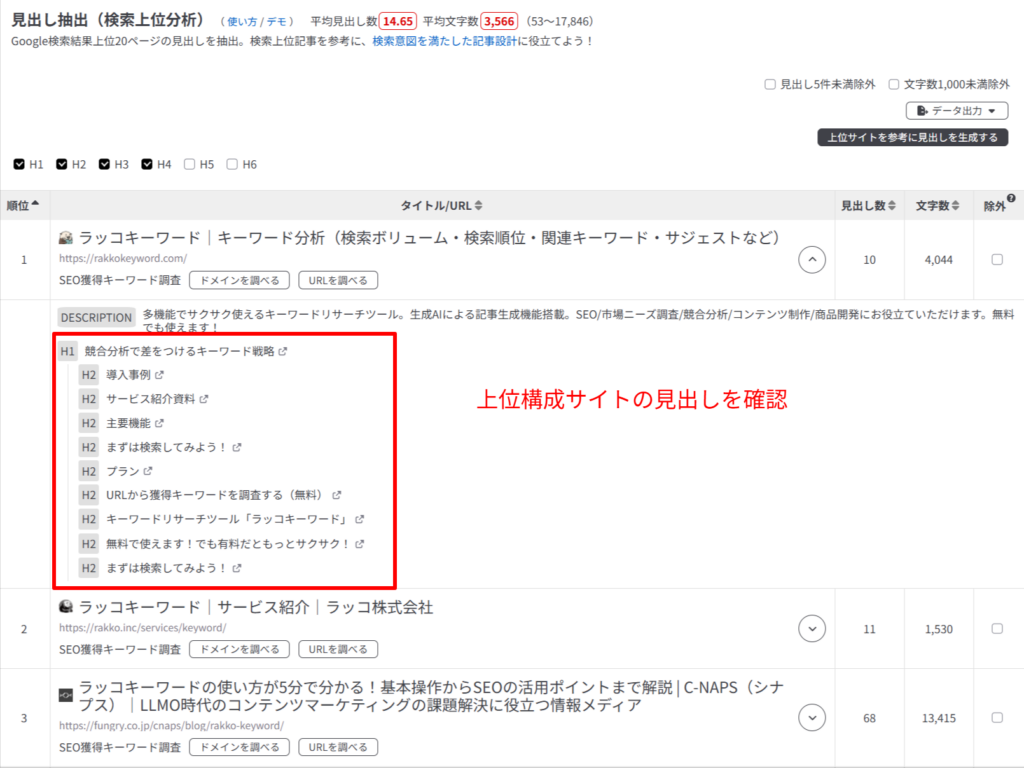Tick exclude checkbox for rank 1 result
The image size is (1024, 768).
point(996,260)
